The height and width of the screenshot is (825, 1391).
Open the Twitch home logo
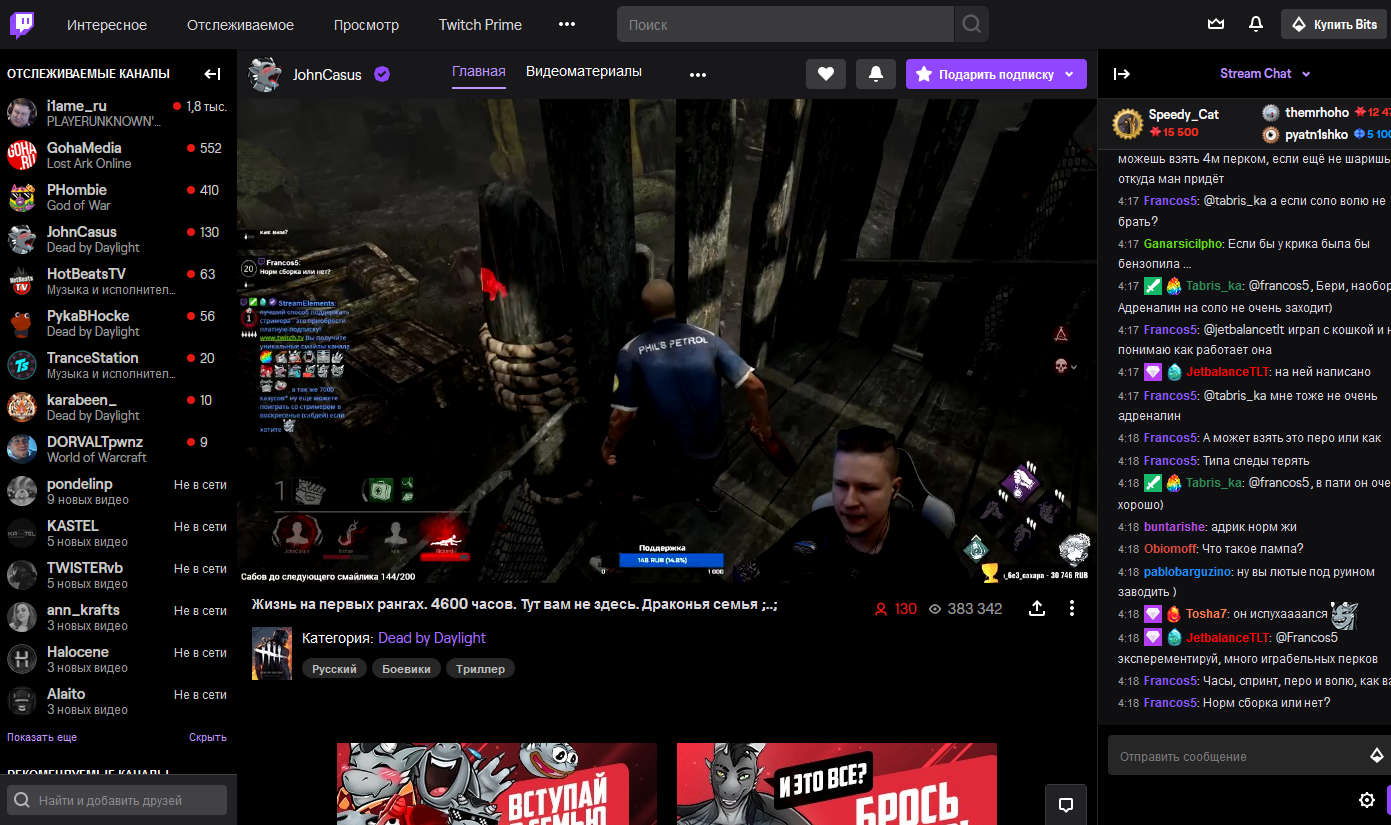(x=22, y=25)
